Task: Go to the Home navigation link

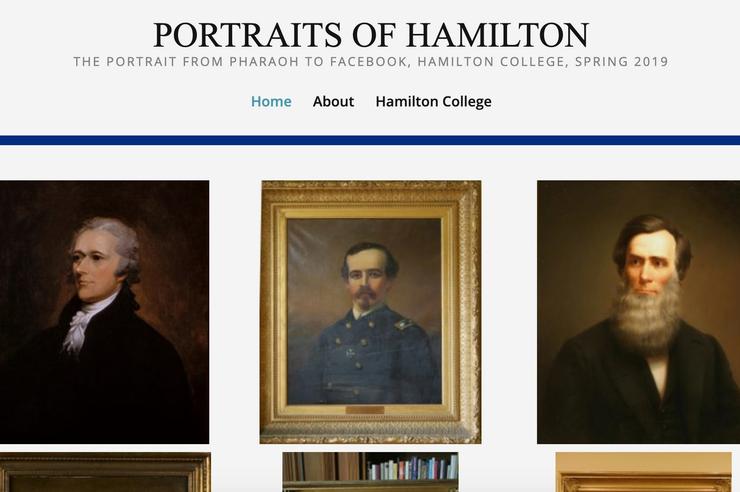Action: (271, 101)
